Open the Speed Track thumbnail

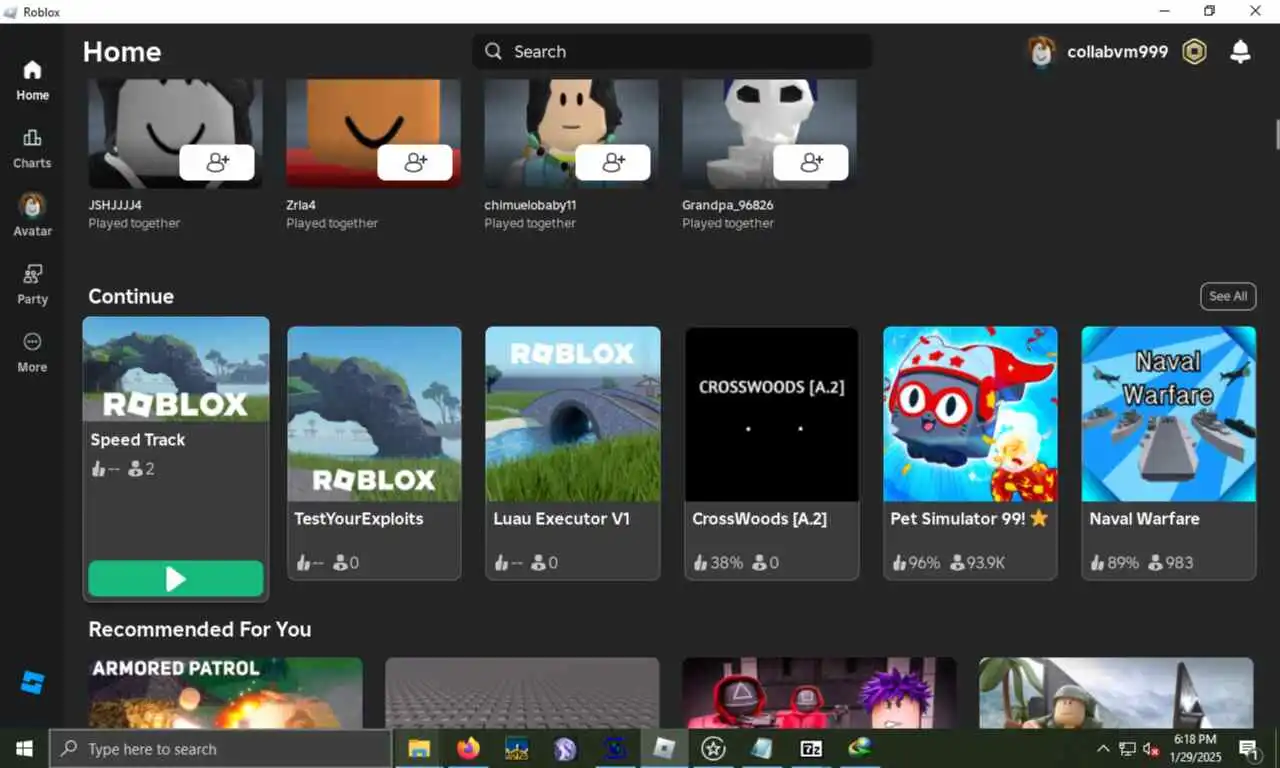[176, 370]
